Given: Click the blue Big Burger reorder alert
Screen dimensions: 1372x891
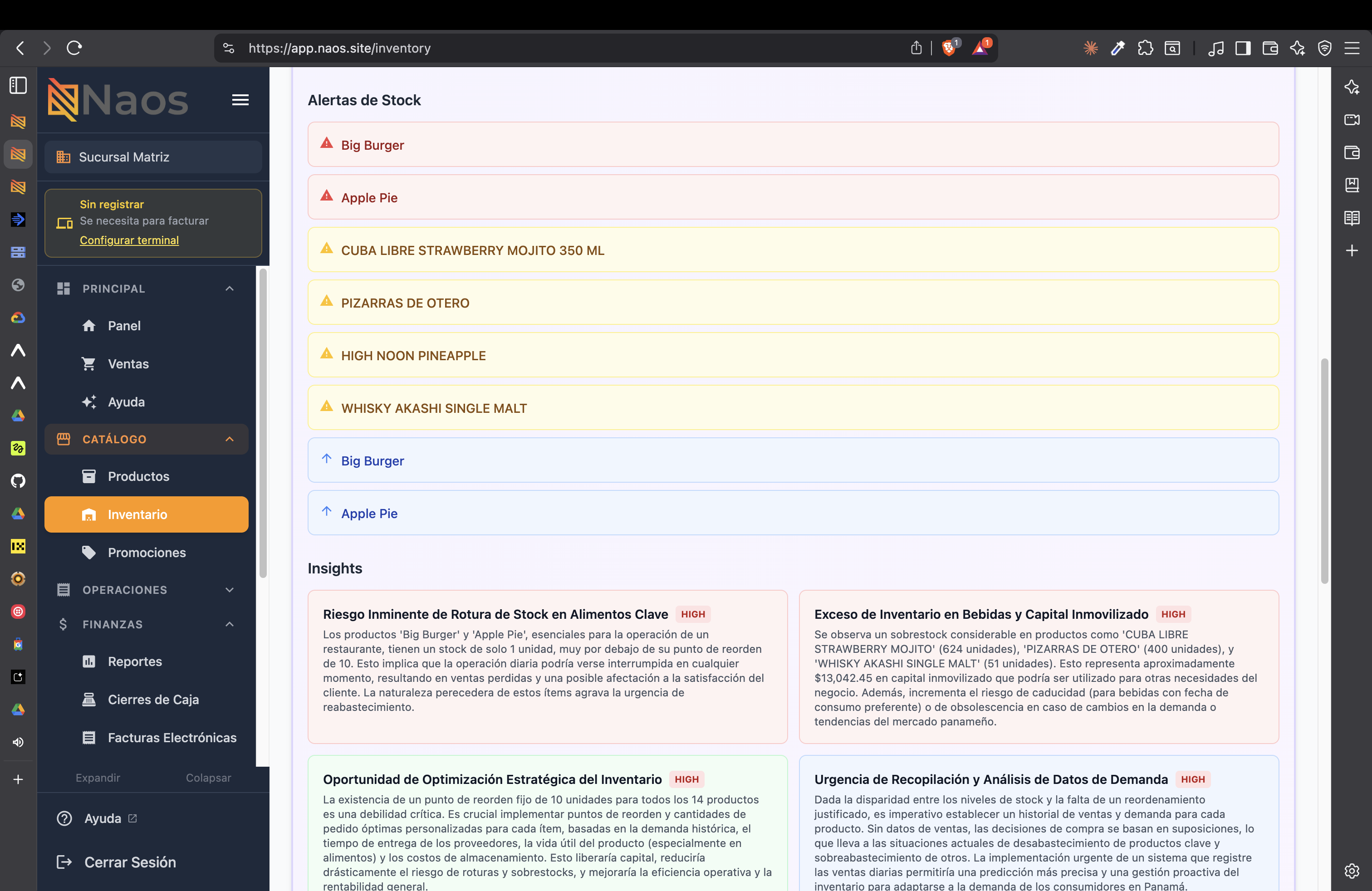Looking at the screenshot, I should pos(793,460).
